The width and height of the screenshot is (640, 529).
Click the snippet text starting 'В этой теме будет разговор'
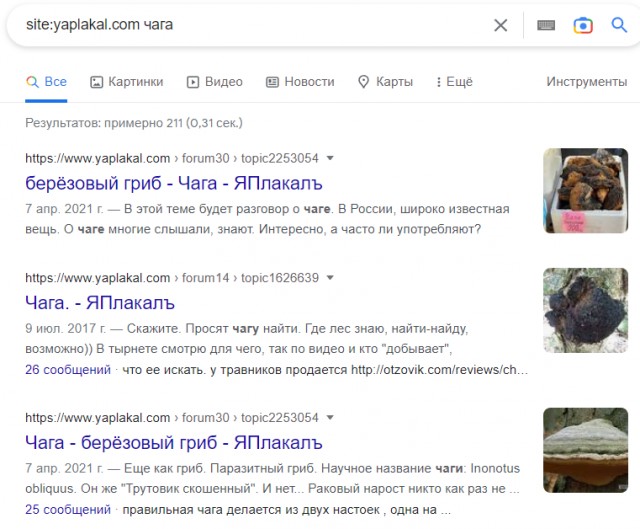point(267,219)
